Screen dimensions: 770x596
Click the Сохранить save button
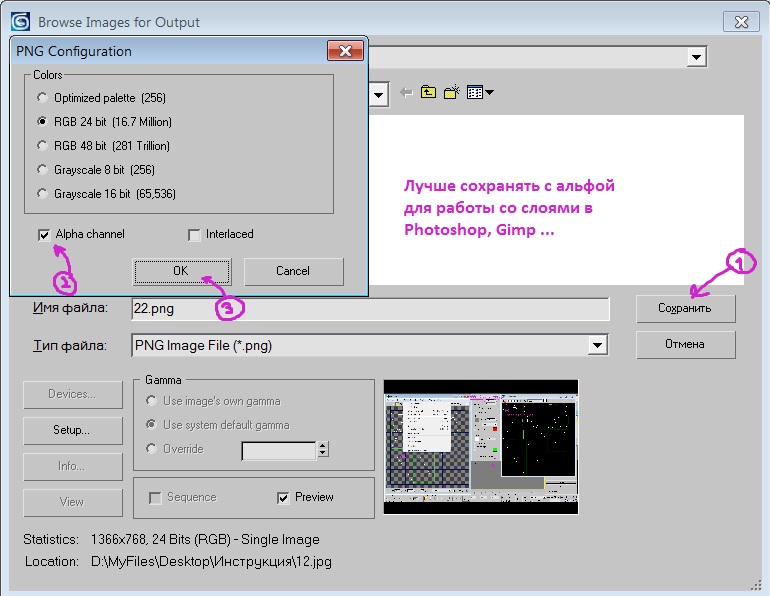coord(685,308)
